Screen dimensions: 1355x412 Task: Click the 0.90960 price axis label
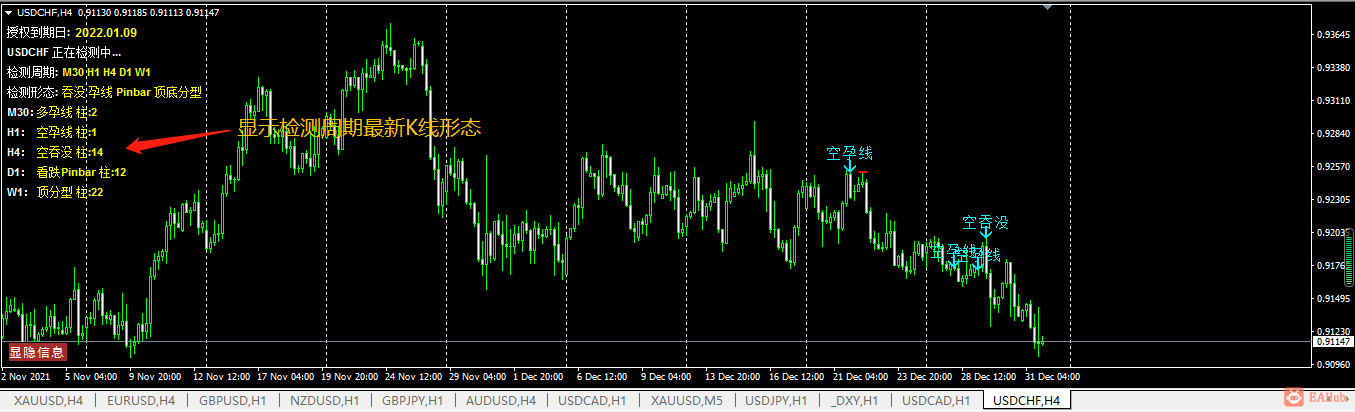pos(1334,365)
